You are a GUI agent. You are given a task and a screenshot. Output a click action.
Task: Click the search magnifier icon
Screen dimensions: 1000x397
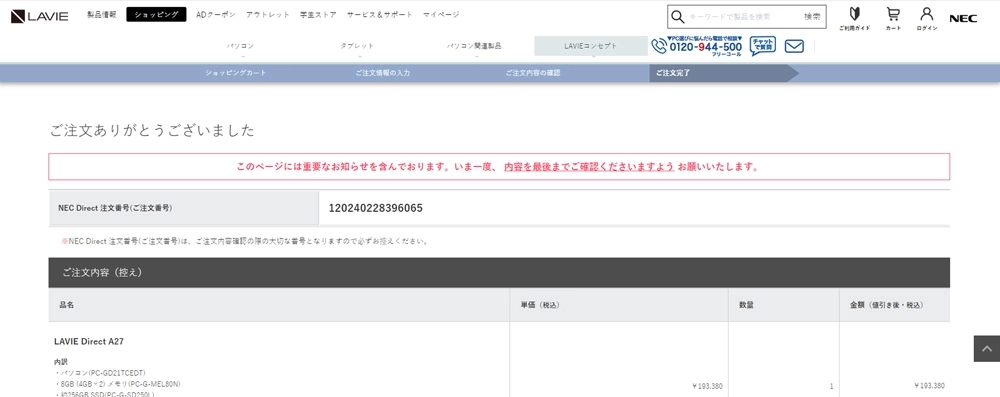coord(677,17)
